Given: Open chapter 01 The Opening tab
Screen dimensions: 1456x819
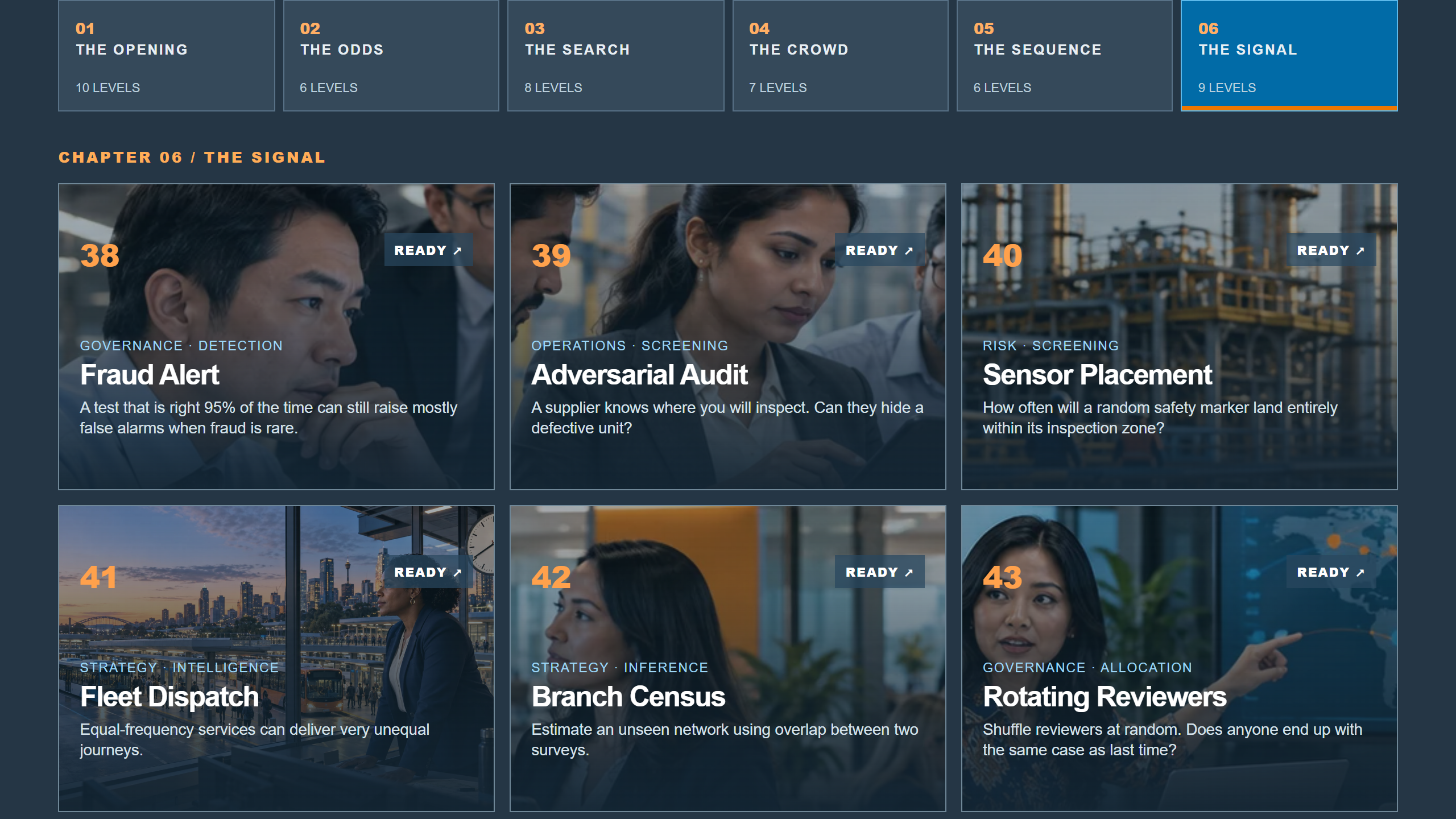Looking at the screenshot, I should 166,56.
